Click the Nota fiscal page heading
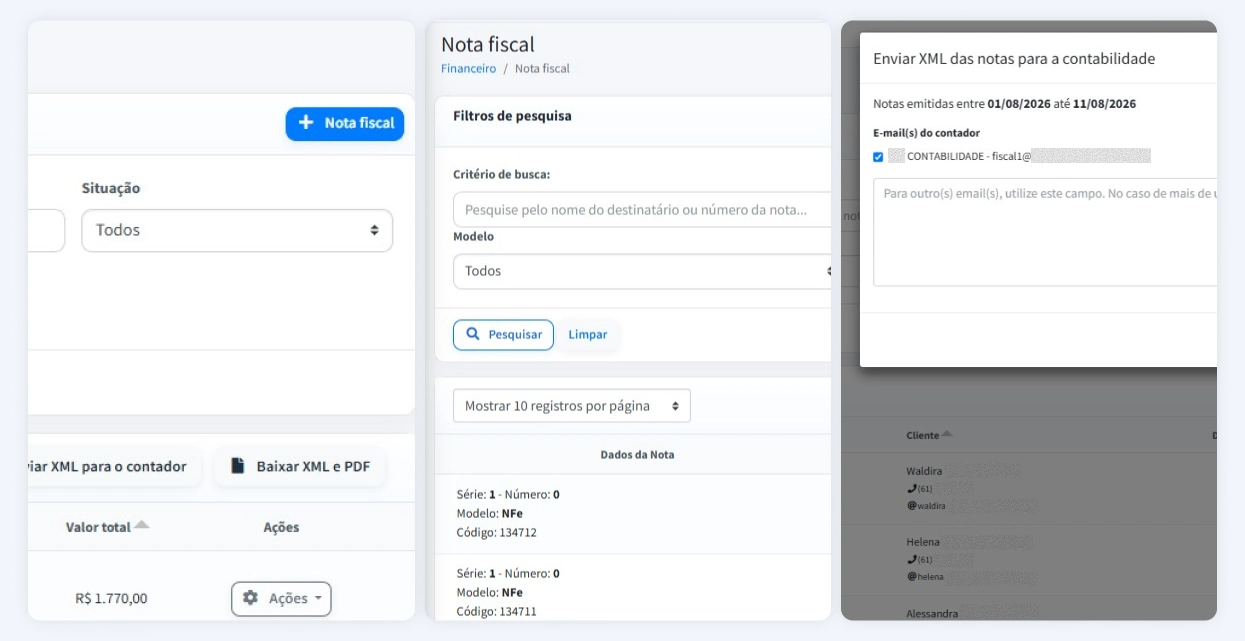Image resolution: width=1245 pixels, height=641 pixels. (x=488, y=44)
